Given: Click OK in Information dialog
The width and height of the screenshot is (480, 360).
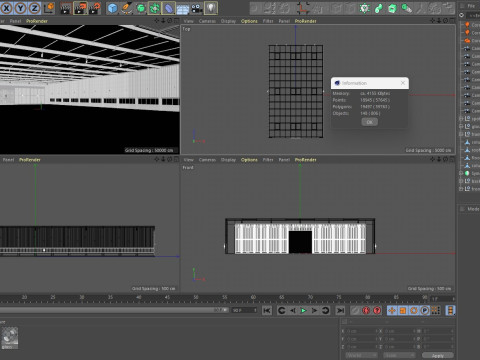Looking at the screenshot, I should coord(370,122).
